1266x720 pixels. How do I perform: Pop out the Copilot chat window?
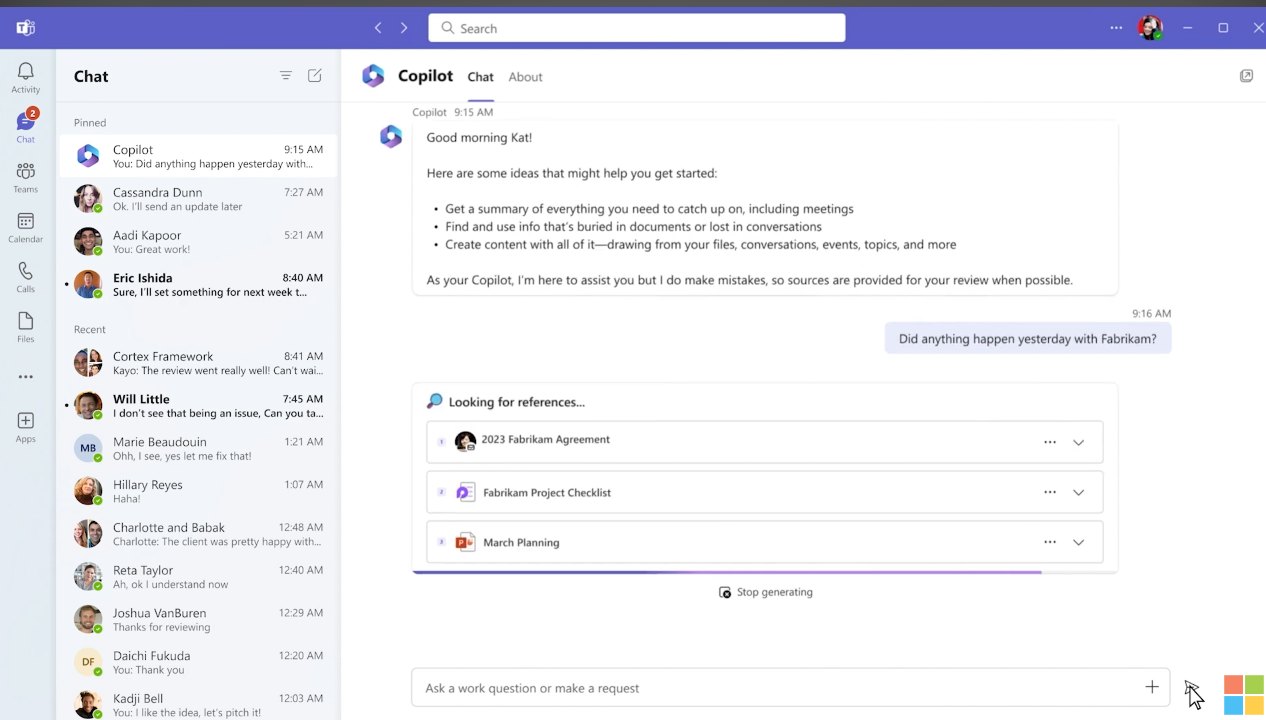coord(1246,75)
